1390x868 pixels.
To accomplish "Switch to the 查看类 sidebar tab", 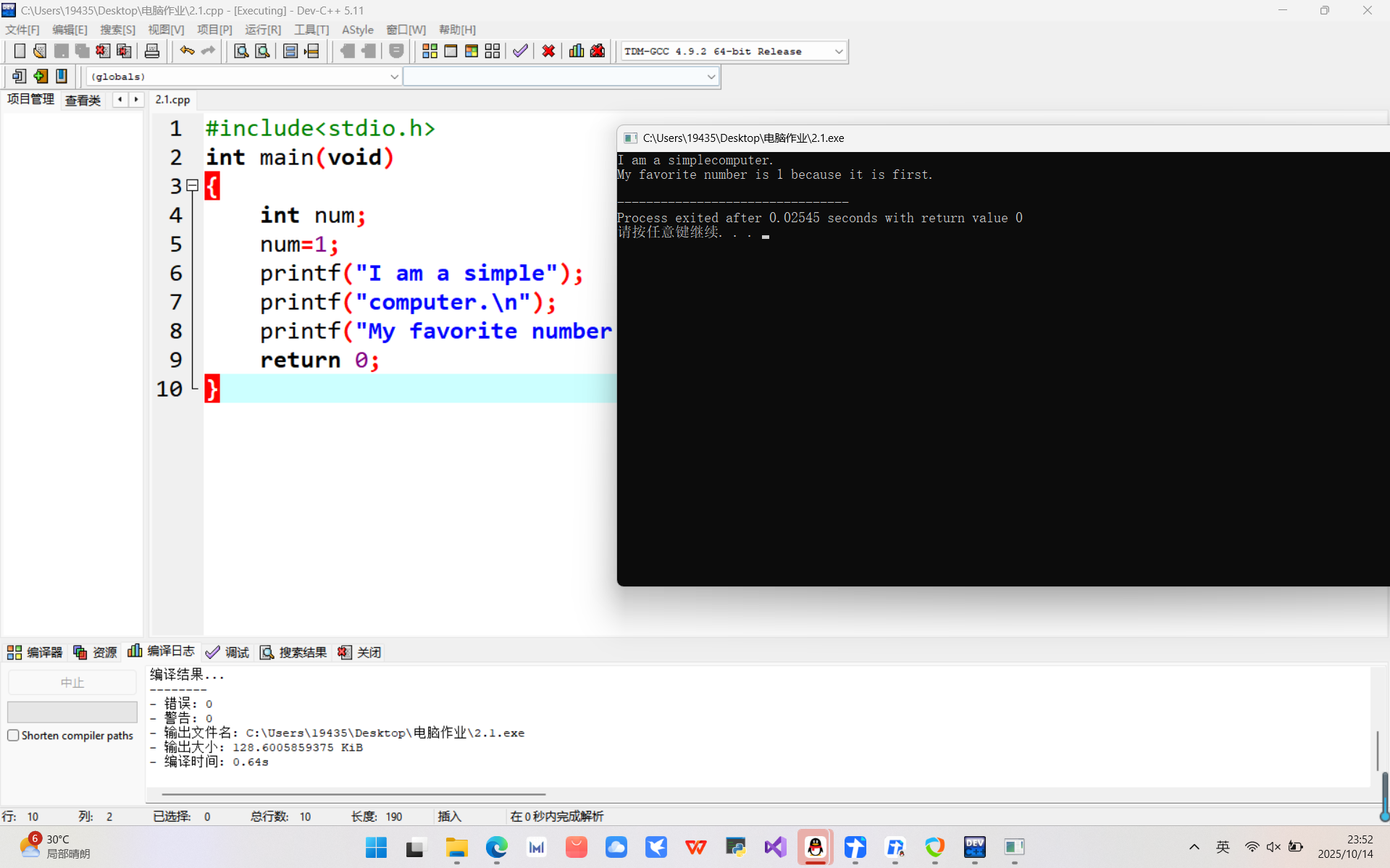I will 83,100.
